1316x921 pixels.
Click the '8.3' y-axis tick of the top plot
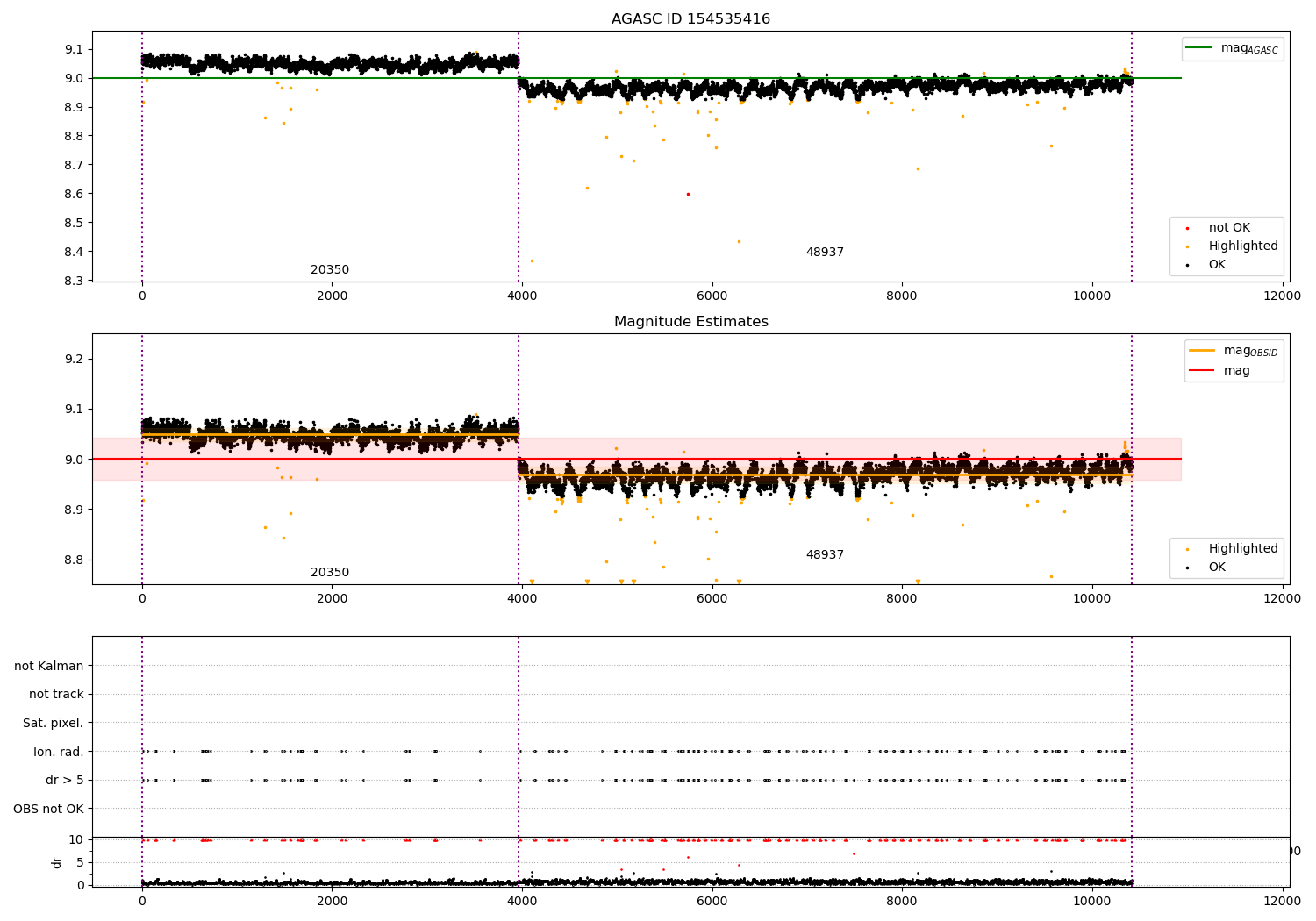pyautogui.click(x=75, y=281)
